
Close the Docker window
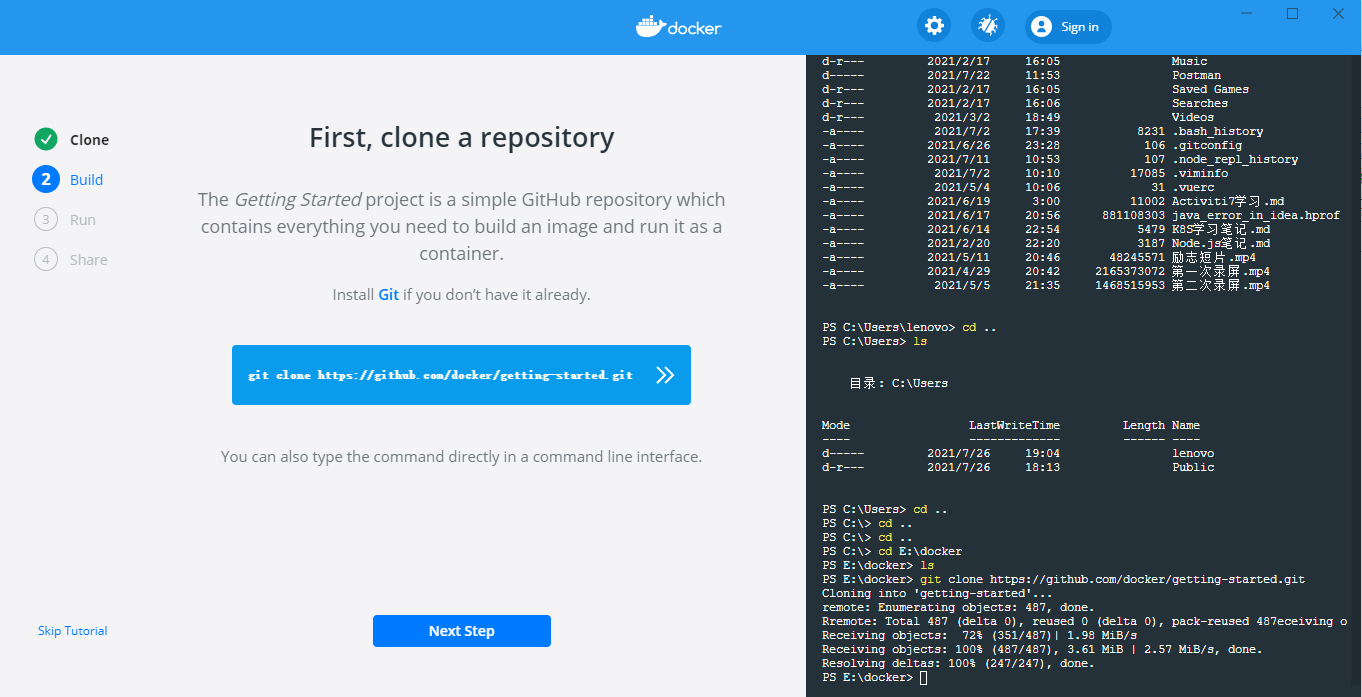1338,13
